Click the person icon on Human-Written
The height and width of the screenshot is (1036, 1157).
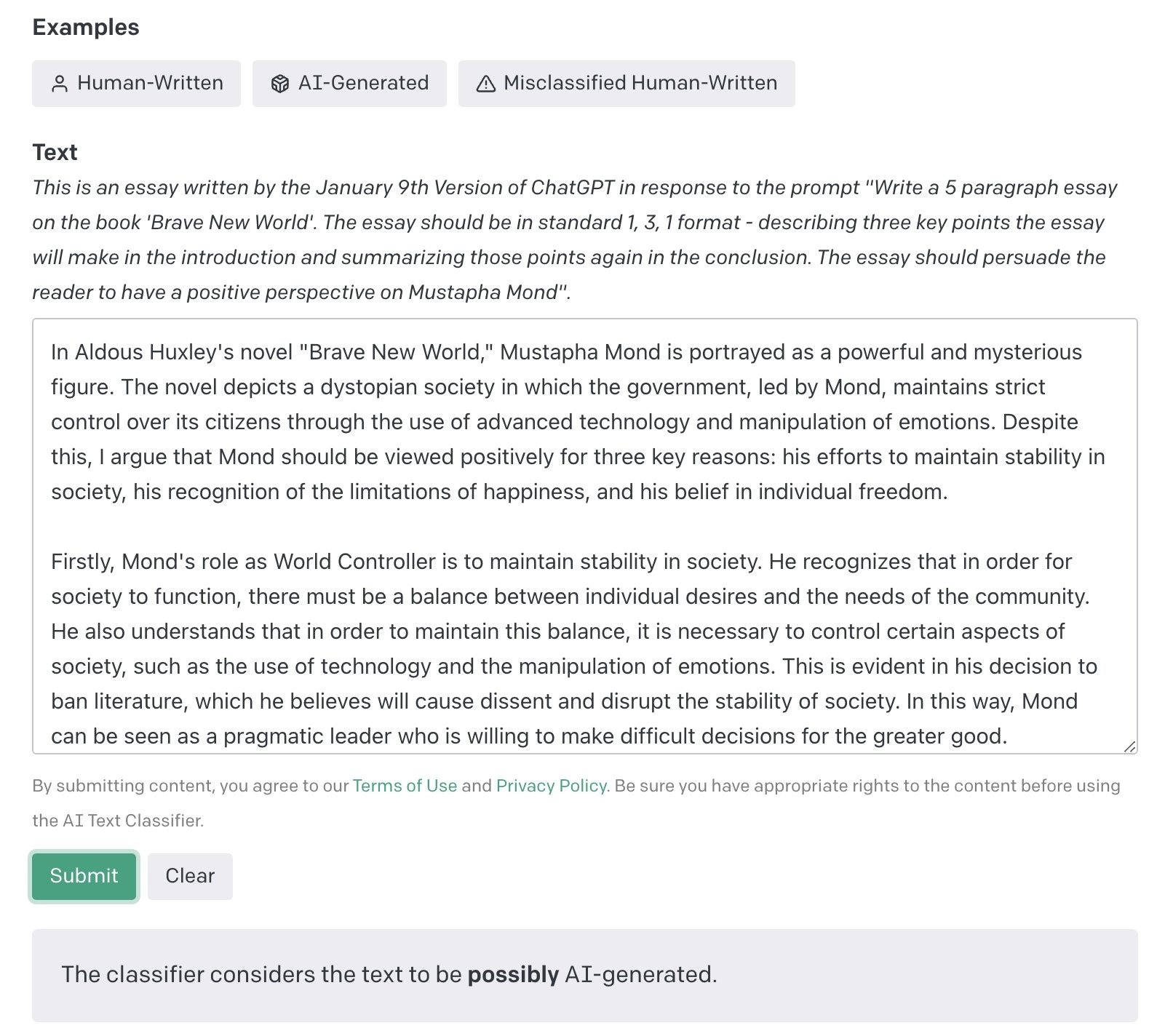coord(60,84)
